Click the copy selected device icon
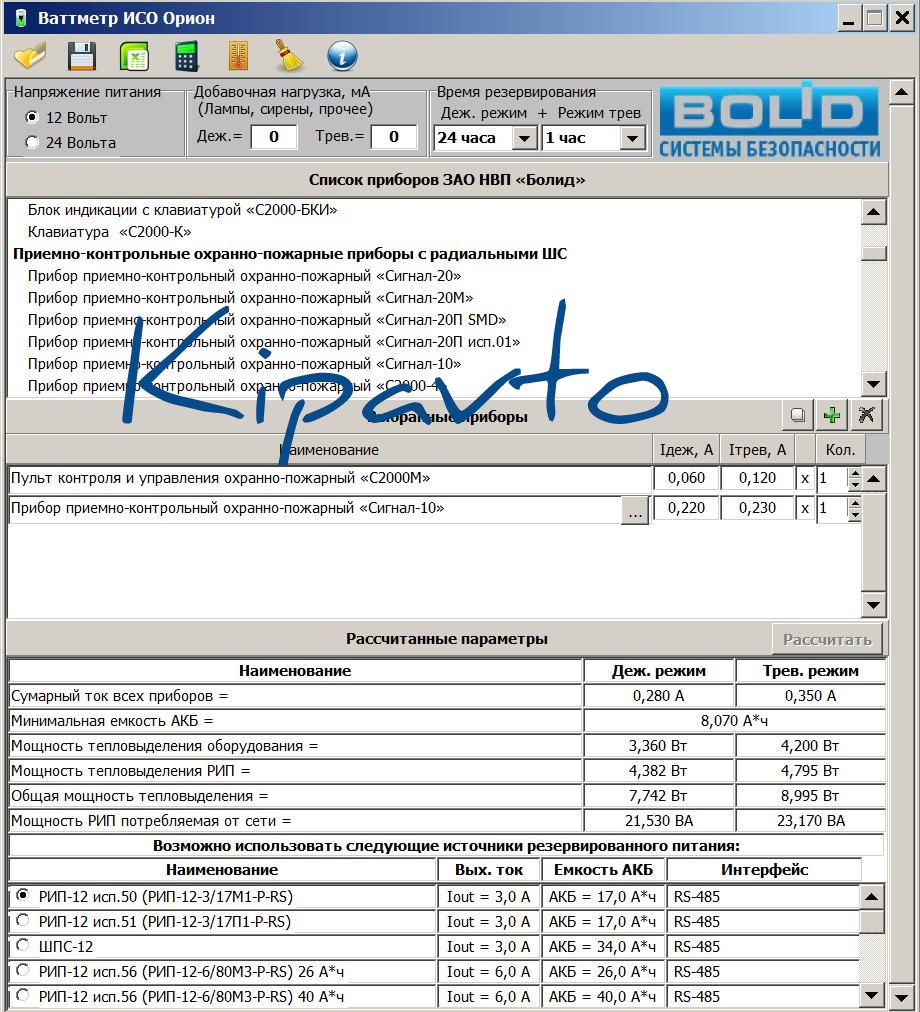Viewport: 920px width, 1012px height. pos(797,415)
